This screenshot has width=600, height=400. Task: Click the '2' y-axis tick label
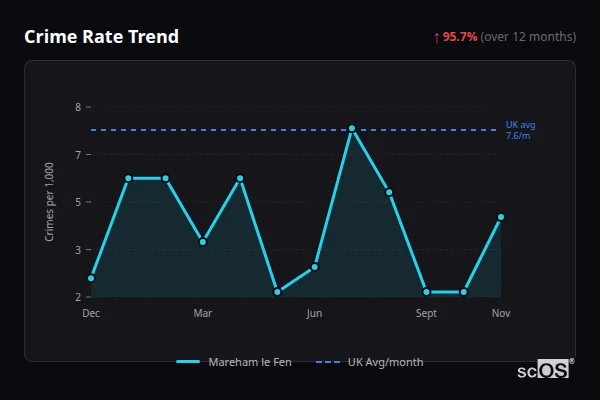tap(78, 297)
